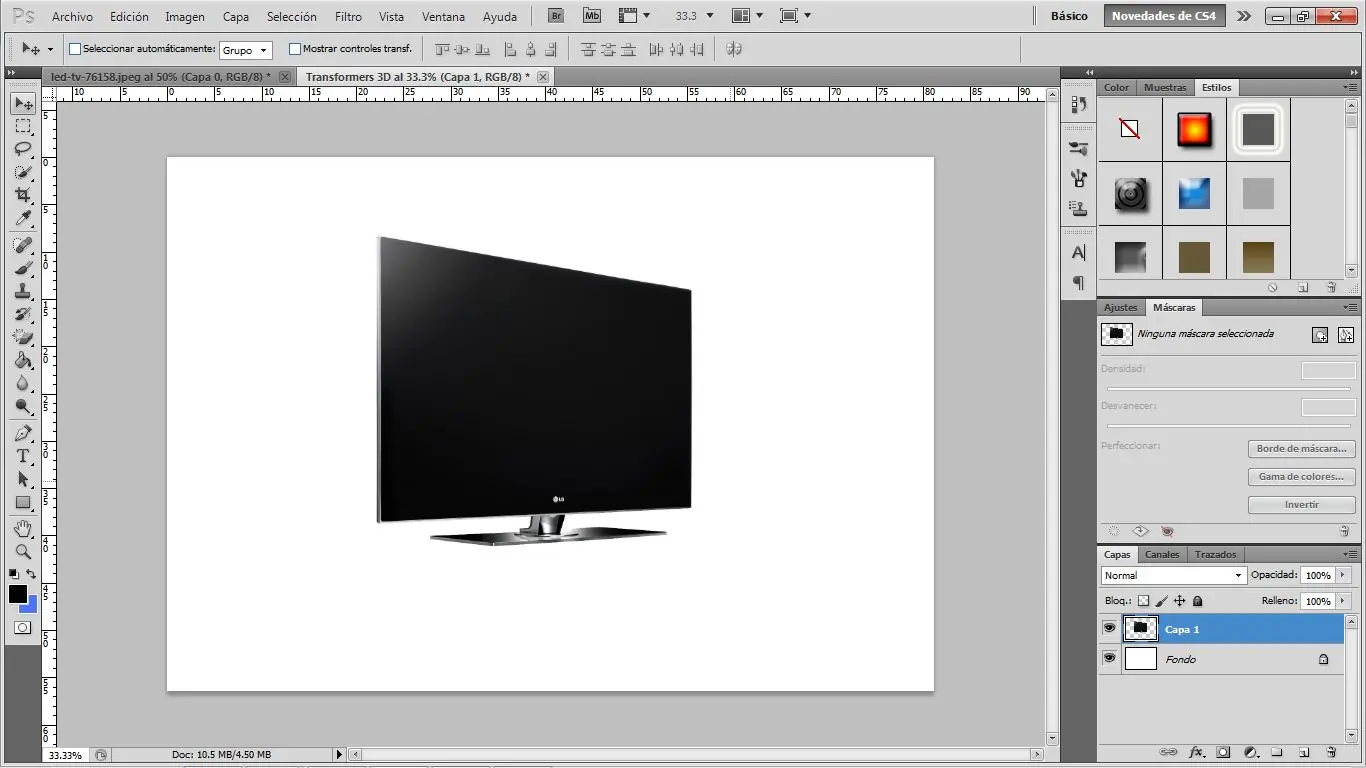Hide the Fondo layer

click(1109, 659)
